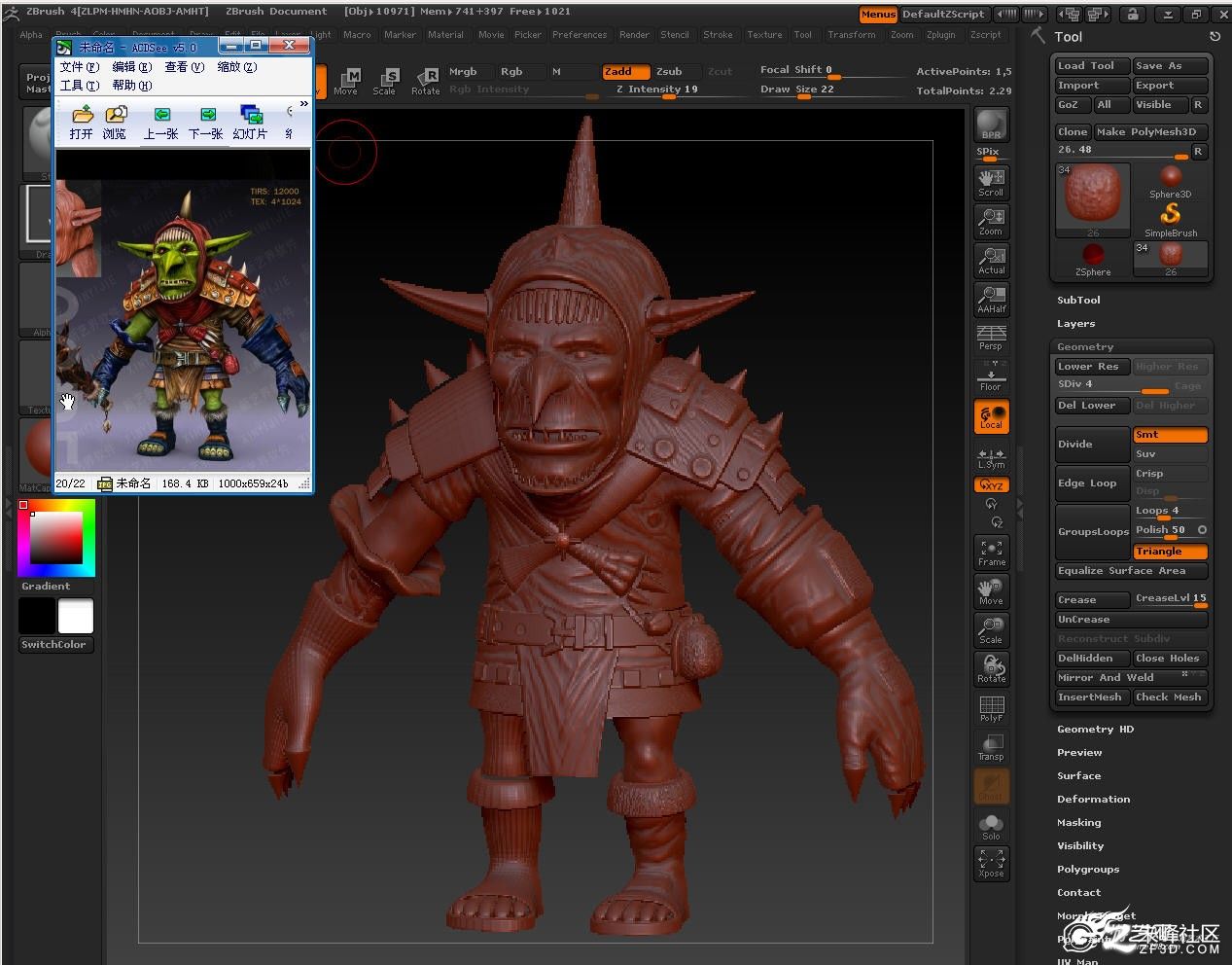This screenshot has width=1232, height=965.
Task: Collapse the Geometry section
Action: [x=1085, y=347]
